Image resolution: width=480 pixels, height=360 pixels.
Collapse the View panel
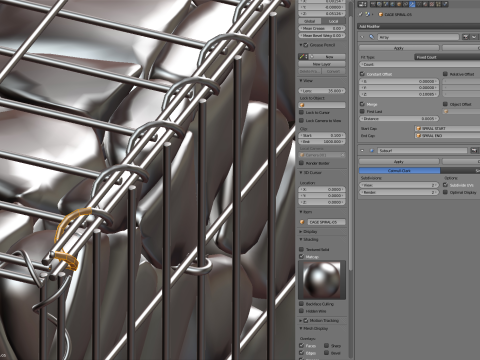pyautogui.click(x=301, y=81)
